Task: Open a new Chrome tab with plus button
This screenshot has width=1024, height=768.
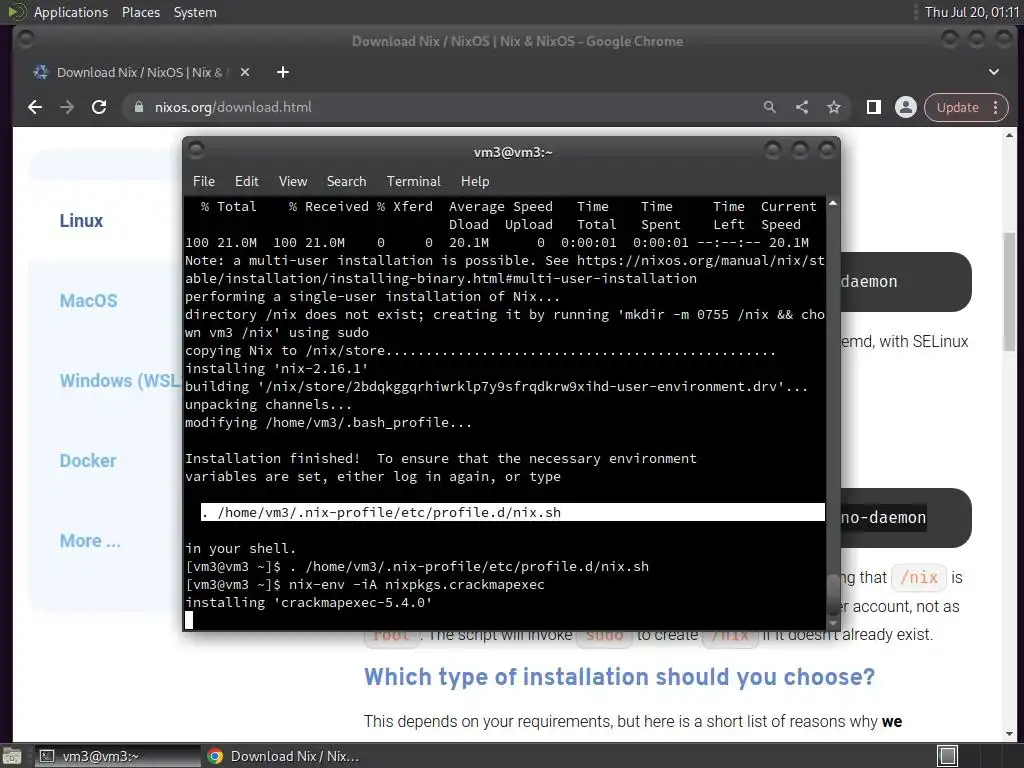Action: point(283,72)
